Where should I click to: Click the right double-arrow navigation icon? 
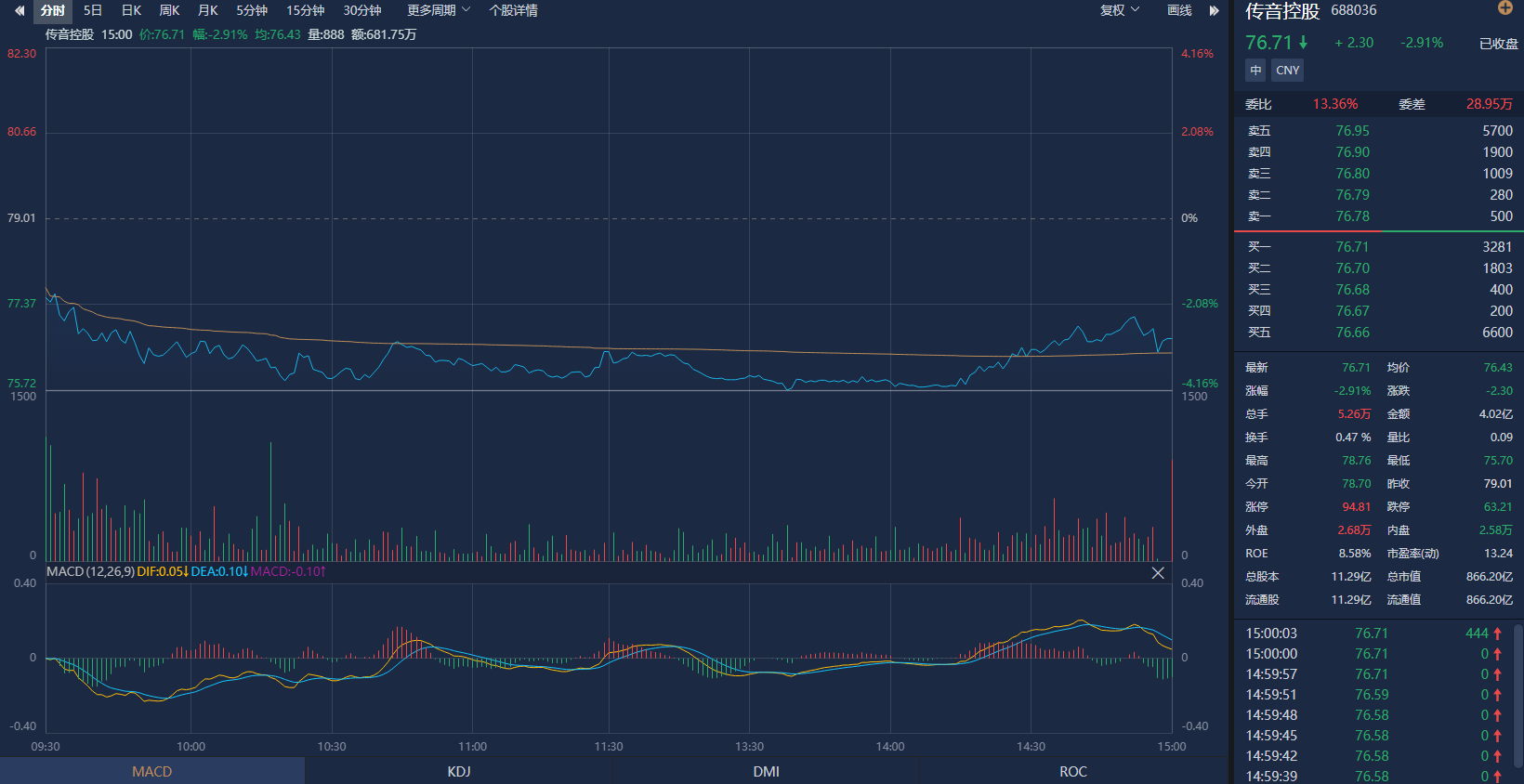pos(1214,11)
